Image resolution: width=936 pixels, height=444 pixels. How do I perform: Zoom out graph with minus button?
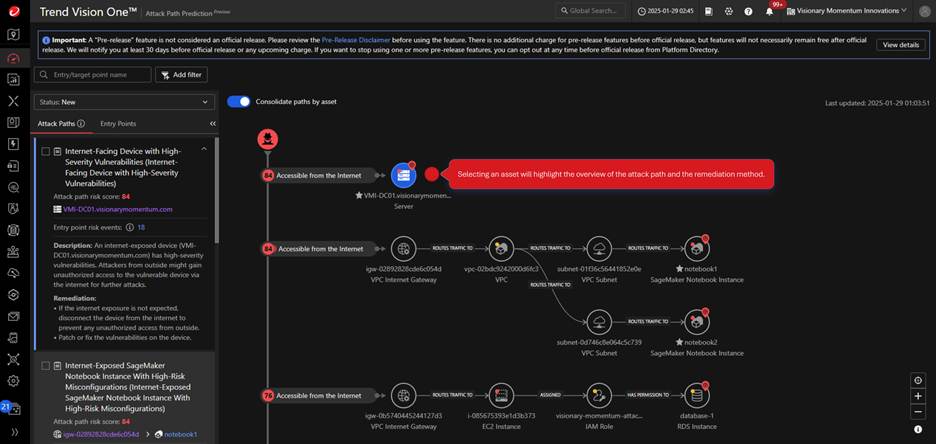coord(918,412)
